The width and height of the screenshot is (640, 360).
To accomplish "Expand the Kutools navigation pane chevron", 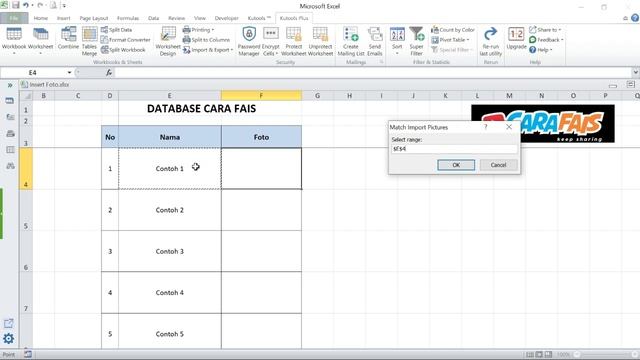I will [9, 85].
